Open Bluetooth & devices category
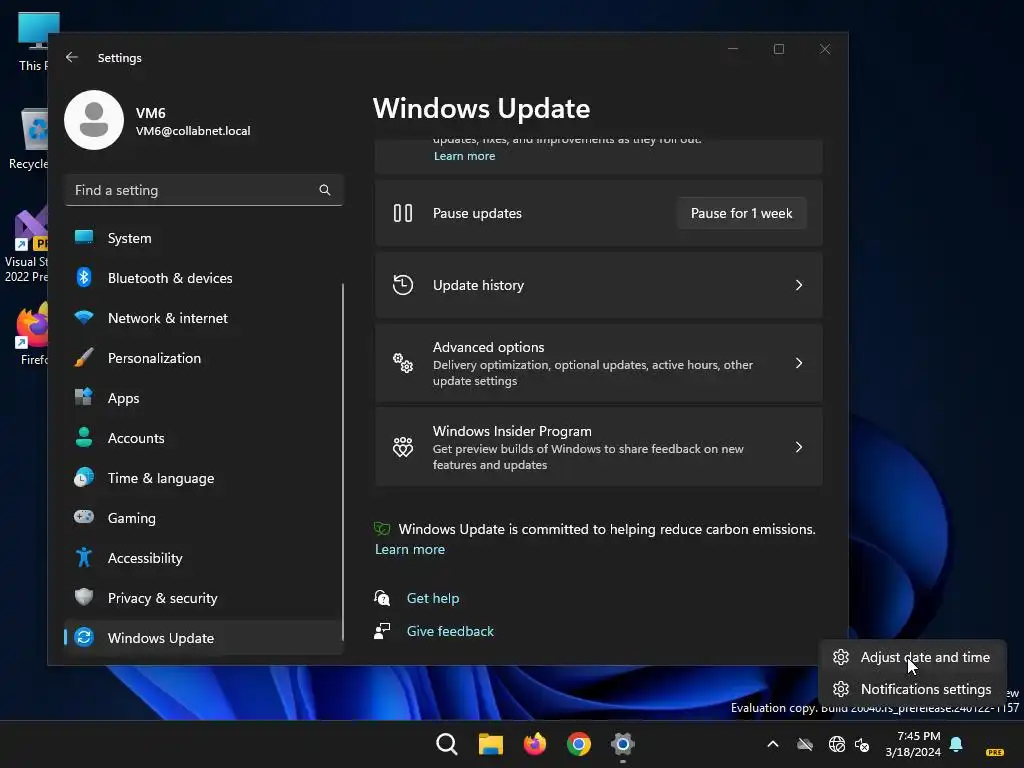This screenshot has width=1024, height=768. 203,278
